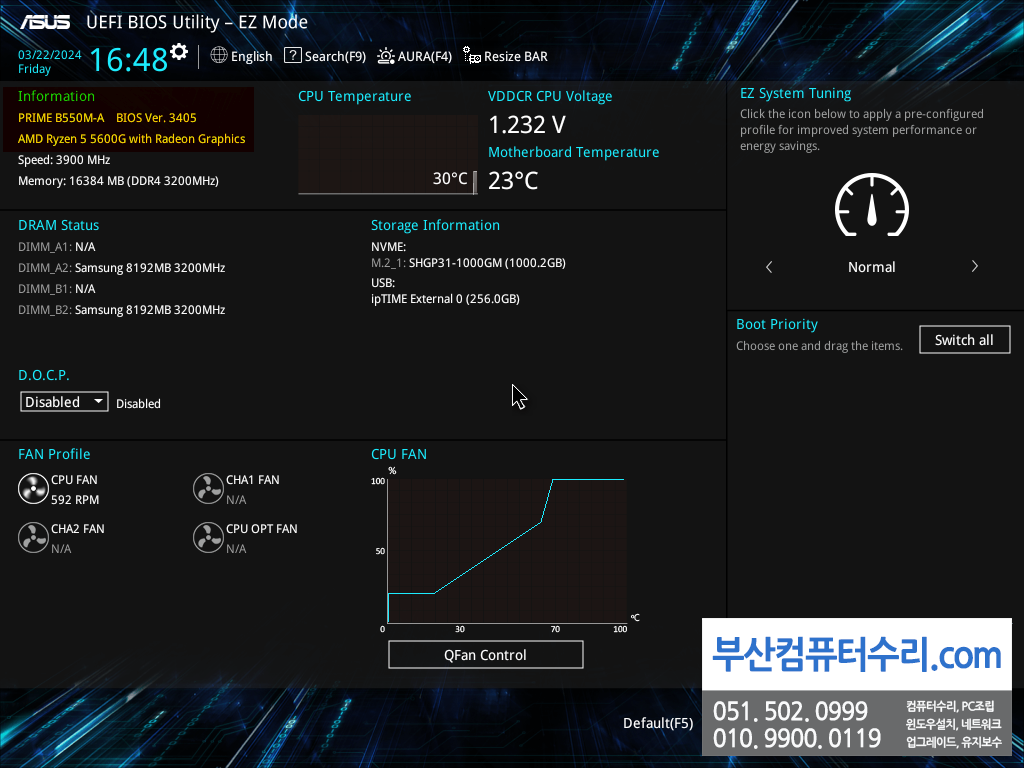This screenshot has width=1024, height=768.
Task: Toggle Resize BAR icon
Action: click(x=472, y=56)
